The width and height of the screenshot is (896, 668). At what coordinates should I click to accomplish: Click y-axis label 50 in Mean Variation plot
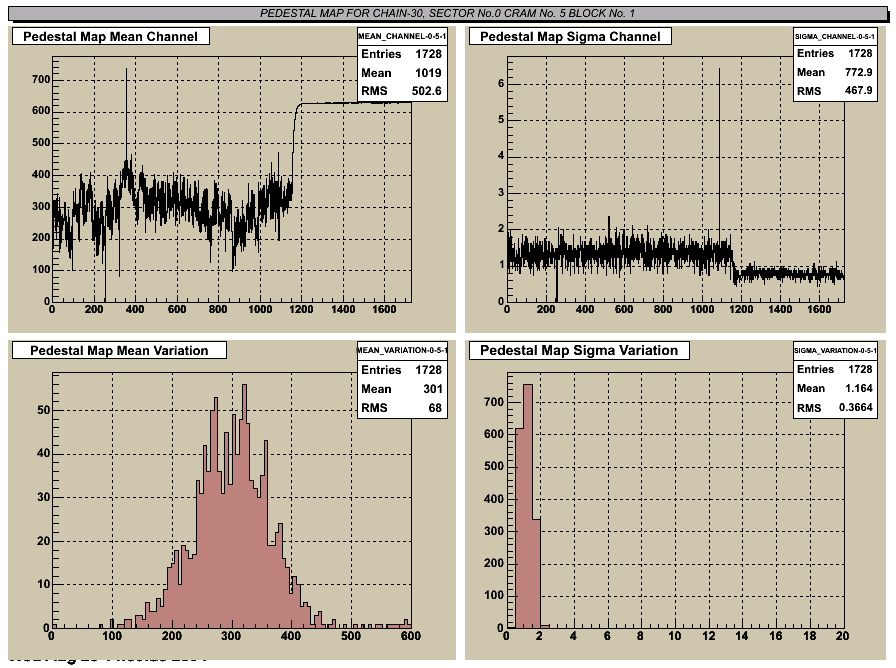(43, 410)
